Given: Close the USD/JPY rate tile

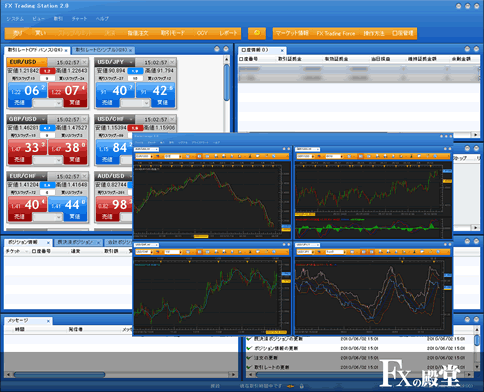Looking at the screenshot, I should [x=172, y=62].
